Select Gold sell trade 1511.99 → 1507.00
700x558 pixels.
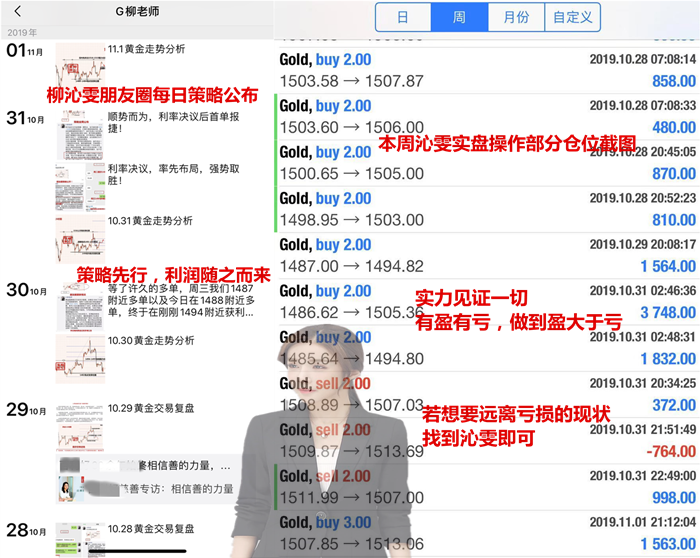click(488, 487)
